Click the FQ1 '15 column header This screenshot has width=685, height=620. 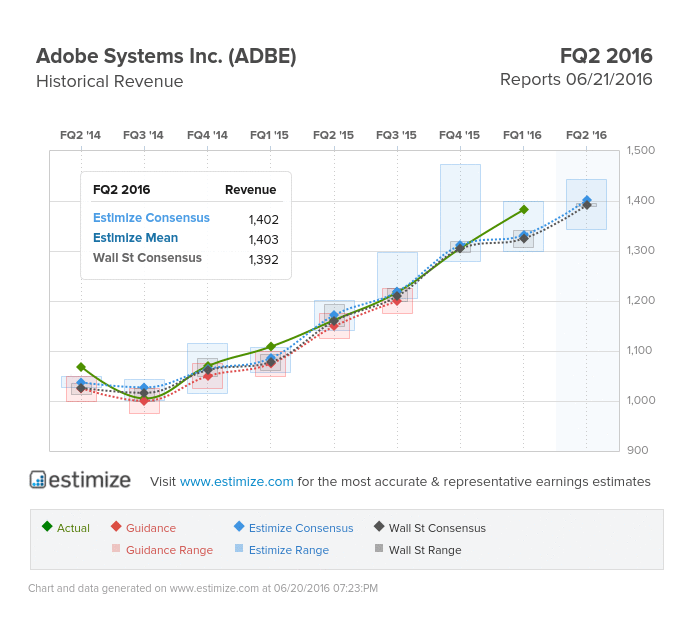click(269, 135)
